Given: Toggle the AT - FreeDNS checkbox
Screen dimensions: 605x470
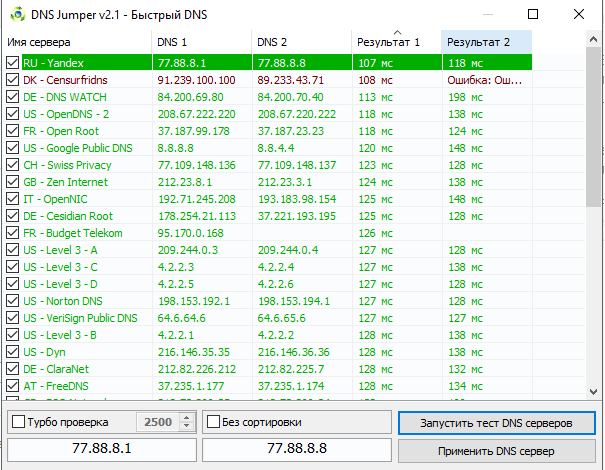Looking at the screenshot, I should pos(12,385).
